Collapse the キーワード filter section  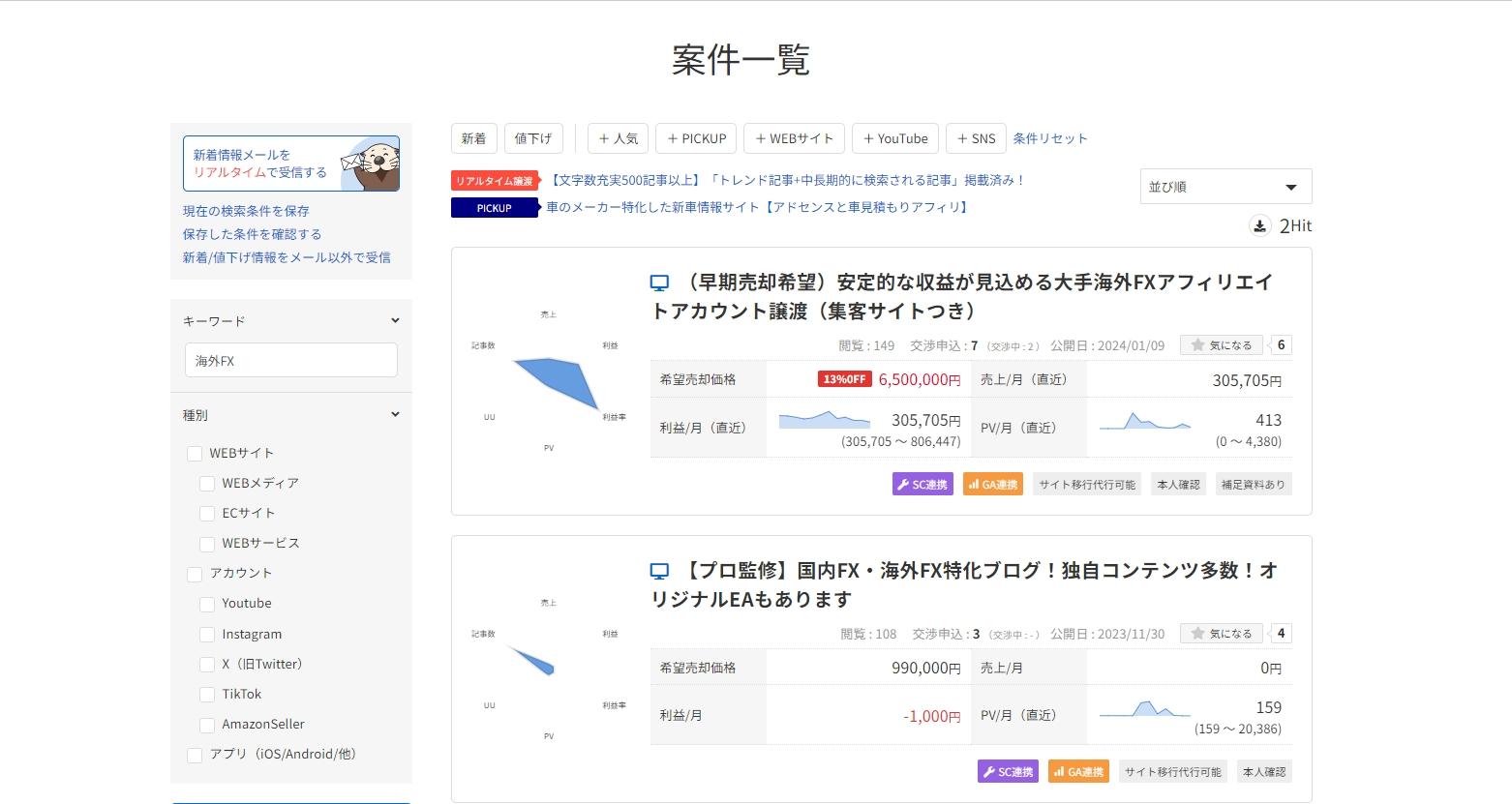(x=395, y=320)
